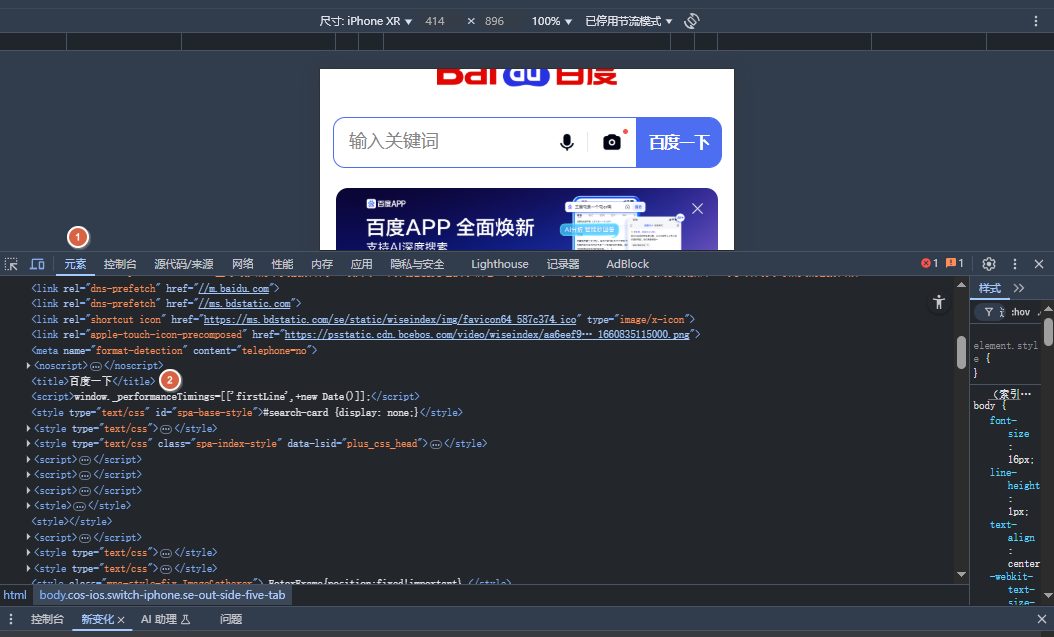Click the elements panel scroll up arrow

coord(961,286)
